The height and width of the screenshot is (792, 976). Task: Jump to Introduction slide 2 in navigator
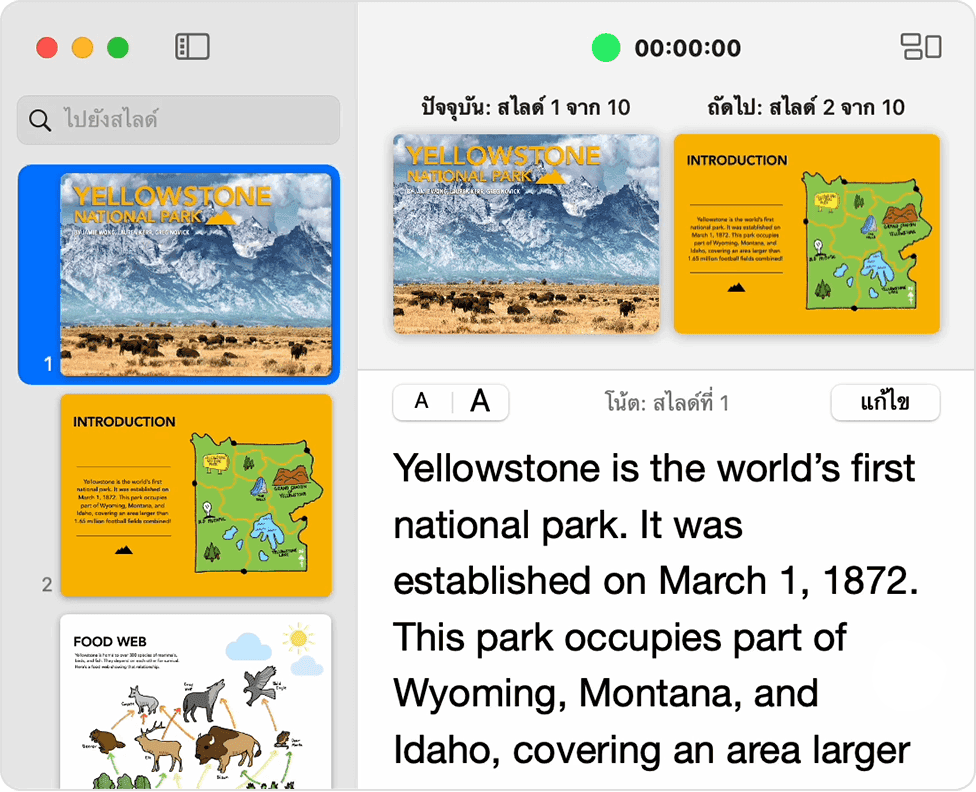[195, 495]
